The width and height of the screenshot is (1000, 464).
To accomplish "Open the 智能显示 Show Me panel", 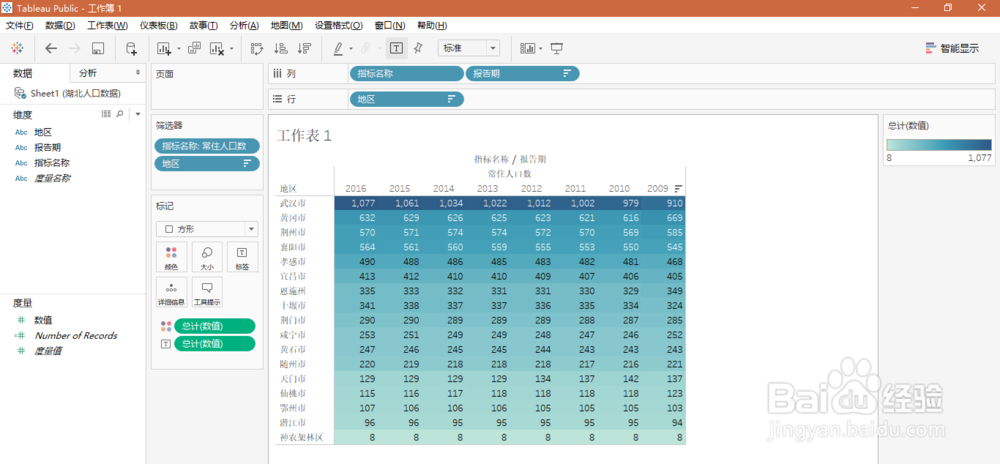I will point(952,48).
